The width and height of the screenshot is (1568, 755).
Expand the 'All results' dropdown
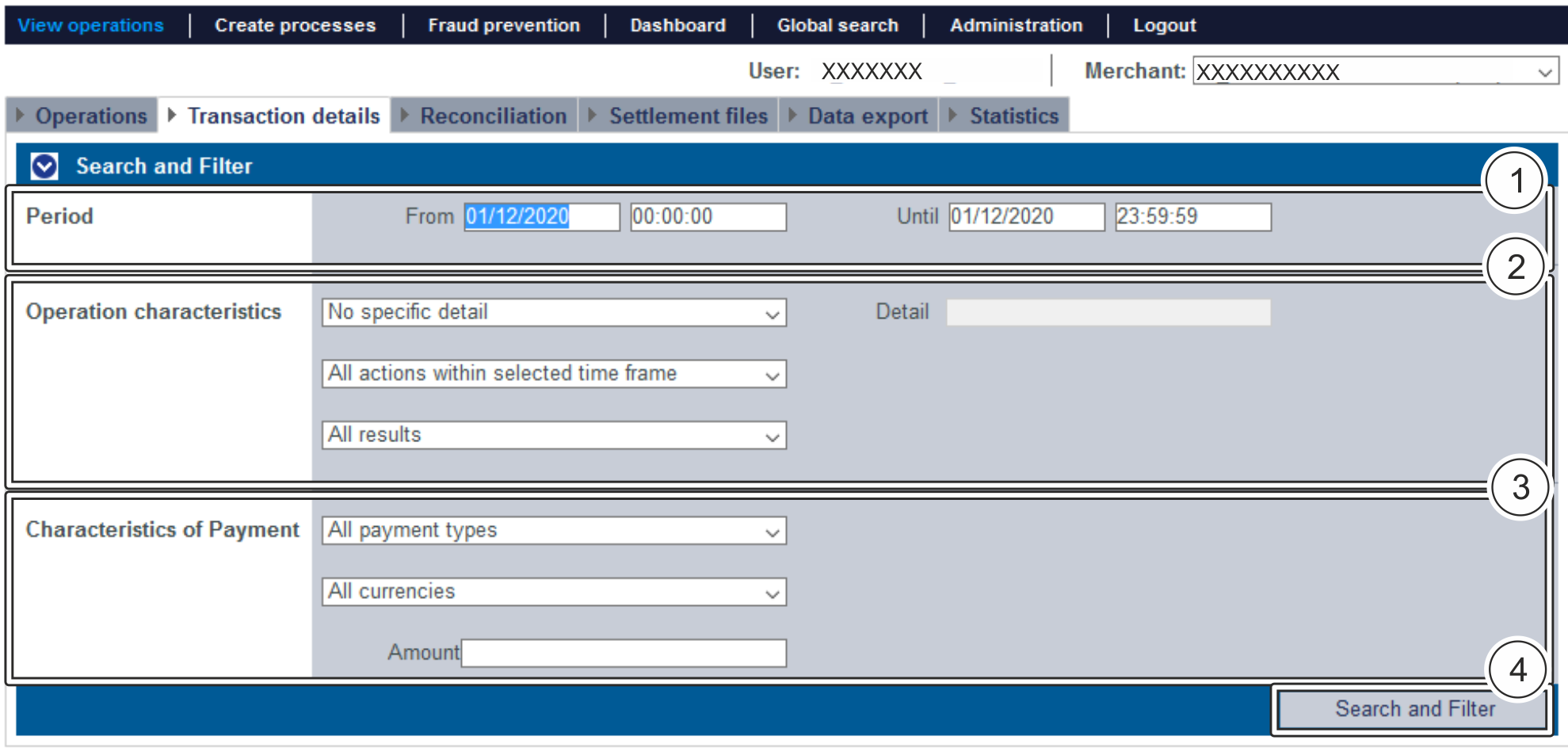pos(553,435)
